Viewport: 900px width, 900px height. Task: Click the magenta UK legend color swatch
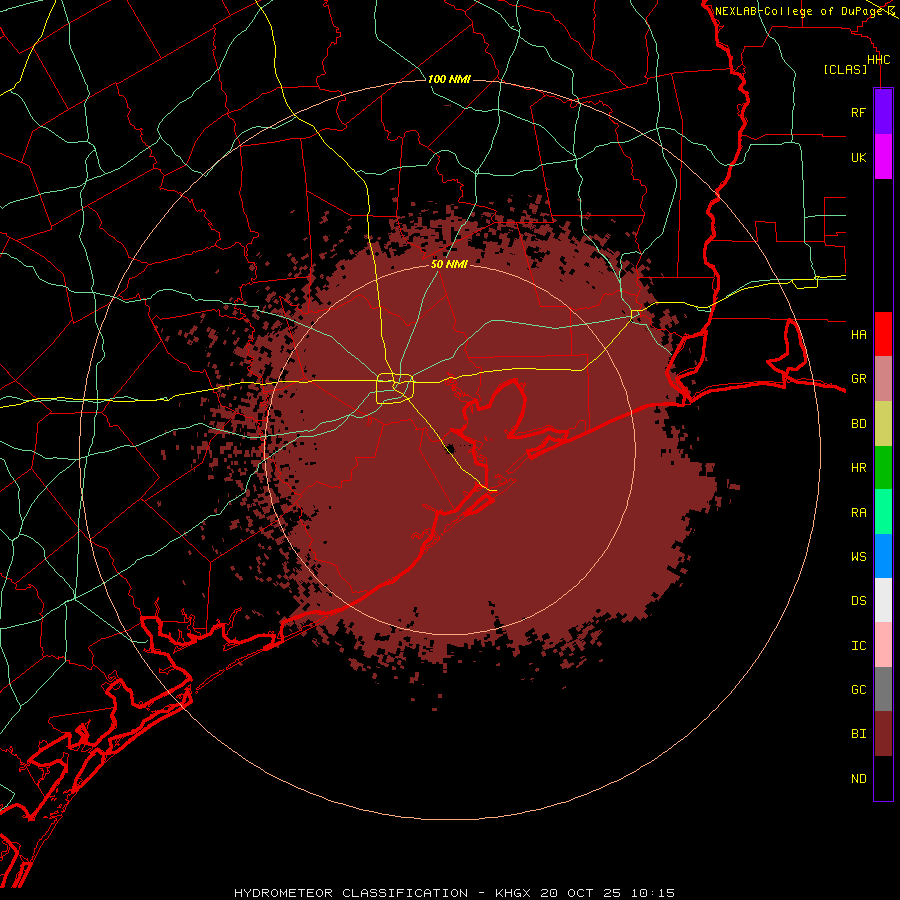(x=883, y=157)
